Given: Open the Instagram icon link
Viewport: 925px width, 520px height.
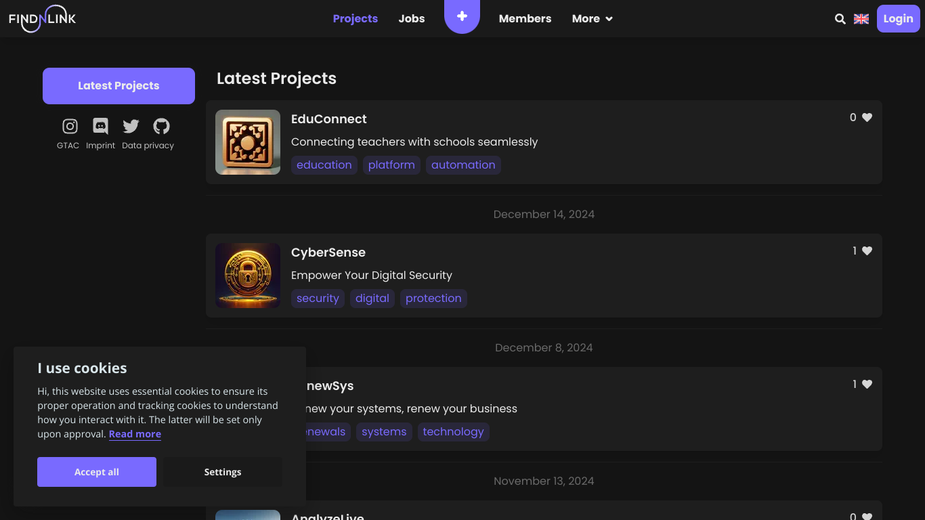Looking at the screenshot, I should 70,126.
